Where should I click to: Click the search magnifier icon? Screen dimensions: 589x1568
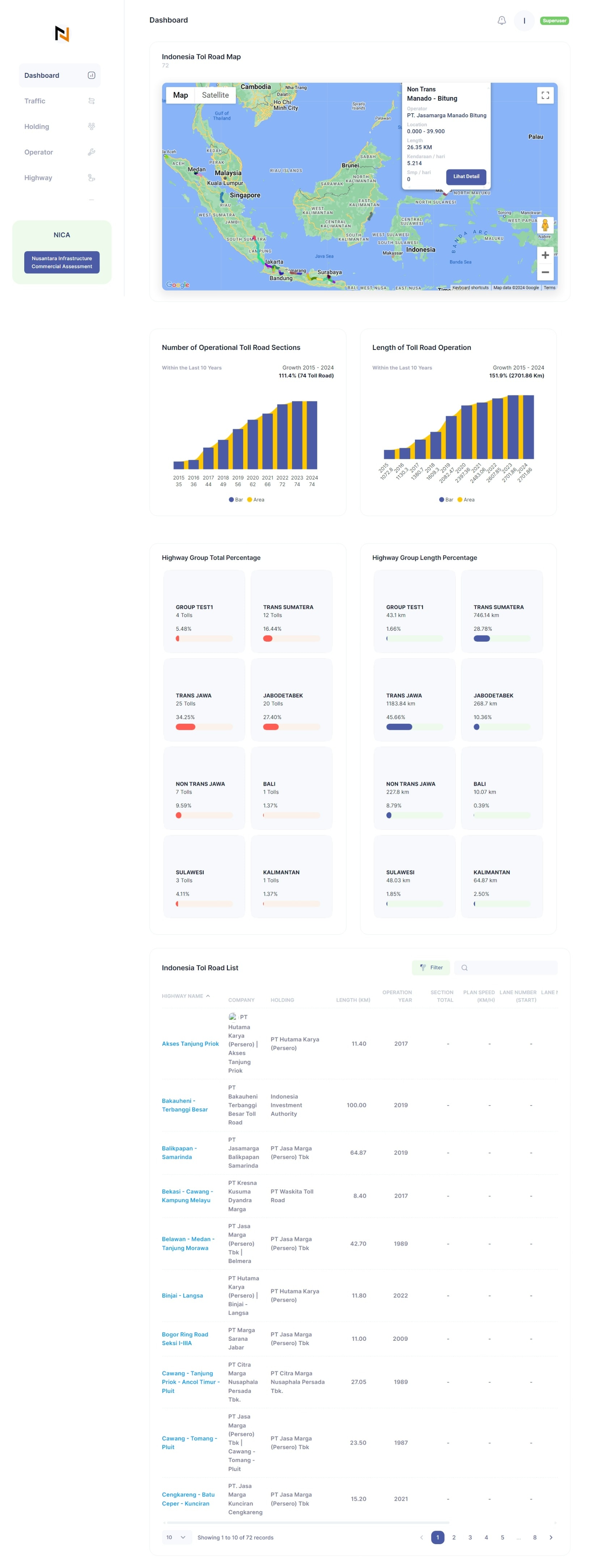click(464, 967)
